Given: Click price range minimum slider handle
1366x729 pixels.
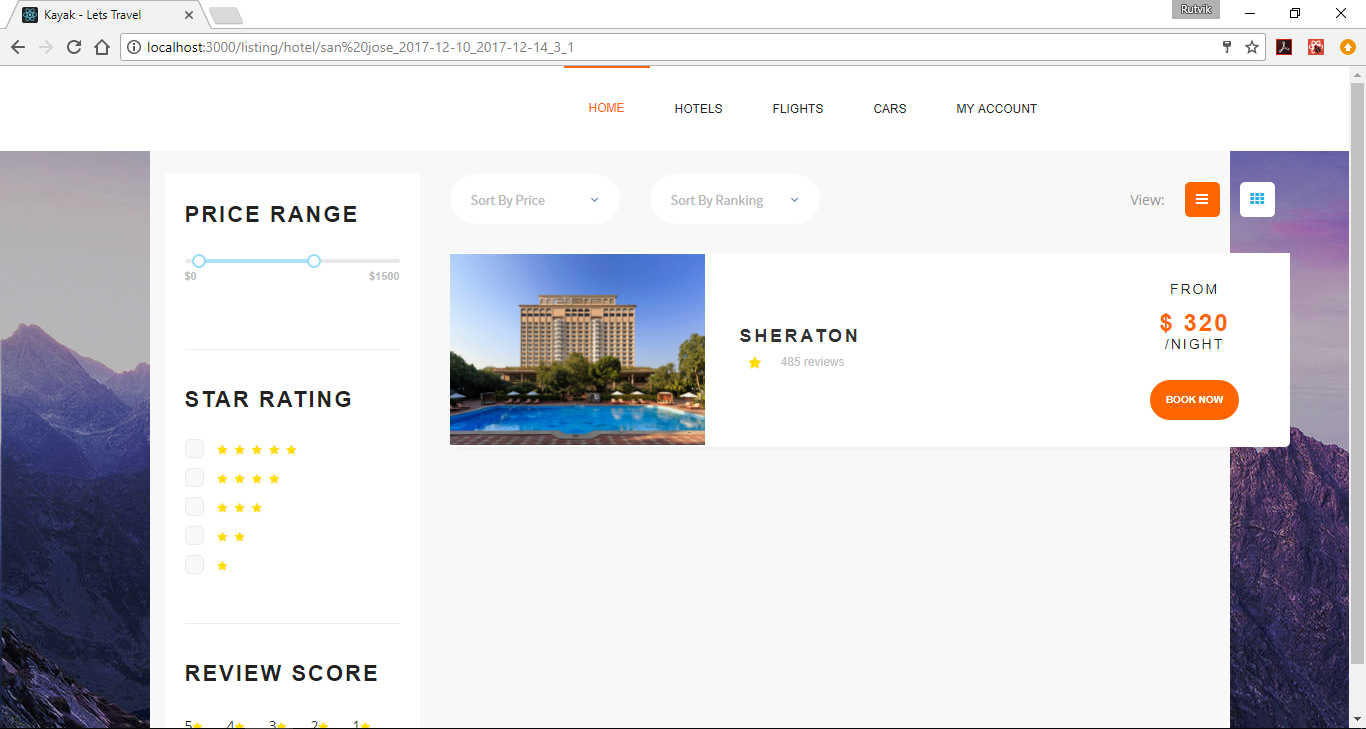Looking at the screenshot, I should click(199, 261).
